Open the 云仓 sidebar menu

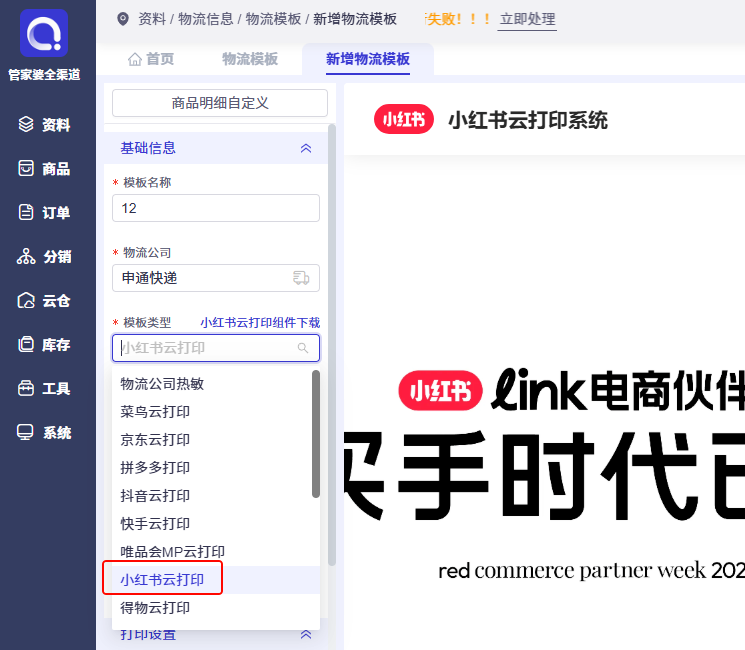pos(44,300)
